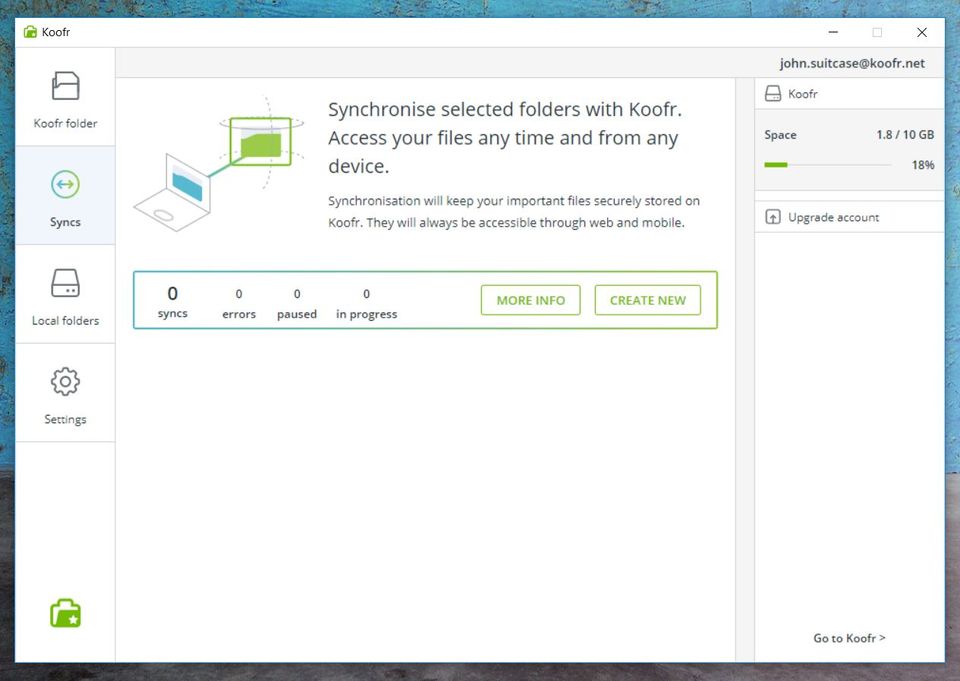Open the Go to Koofr link
Viewport: 960px width, 681px height.
849,638
